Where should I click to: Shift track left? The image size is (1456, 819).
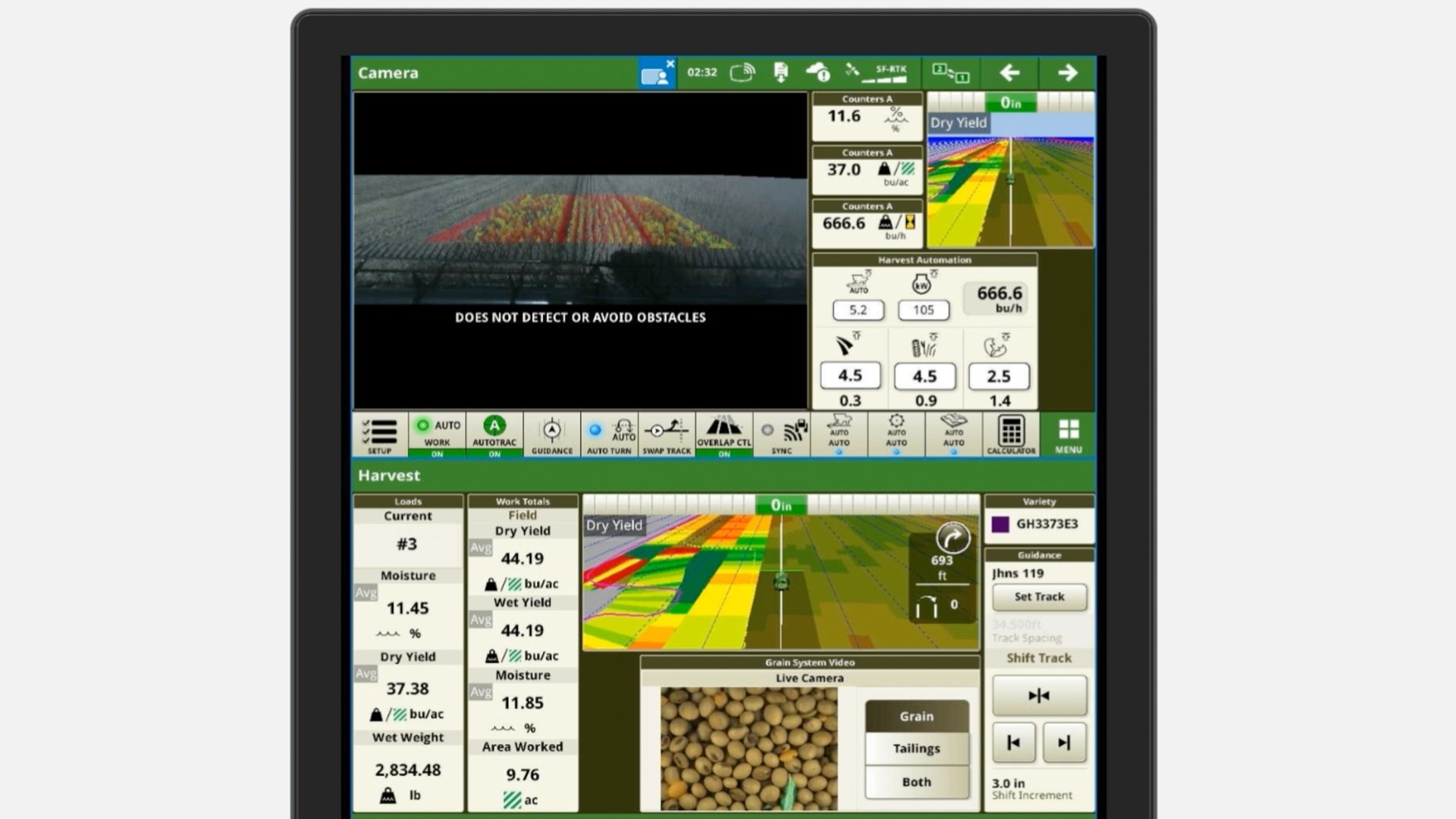coord(1014,743)
